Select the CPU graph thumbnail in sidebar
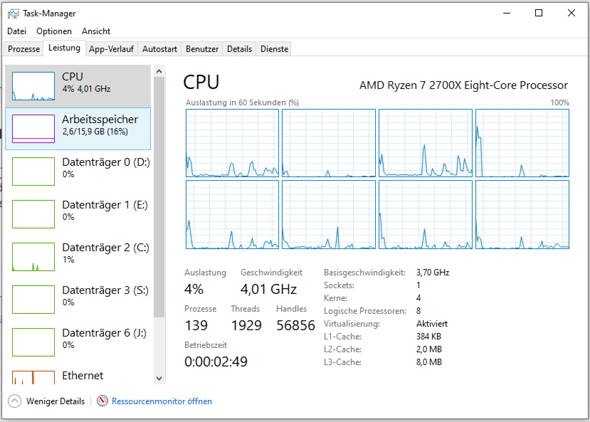This screenshot has width=590, height=422. tap(33, 86)
